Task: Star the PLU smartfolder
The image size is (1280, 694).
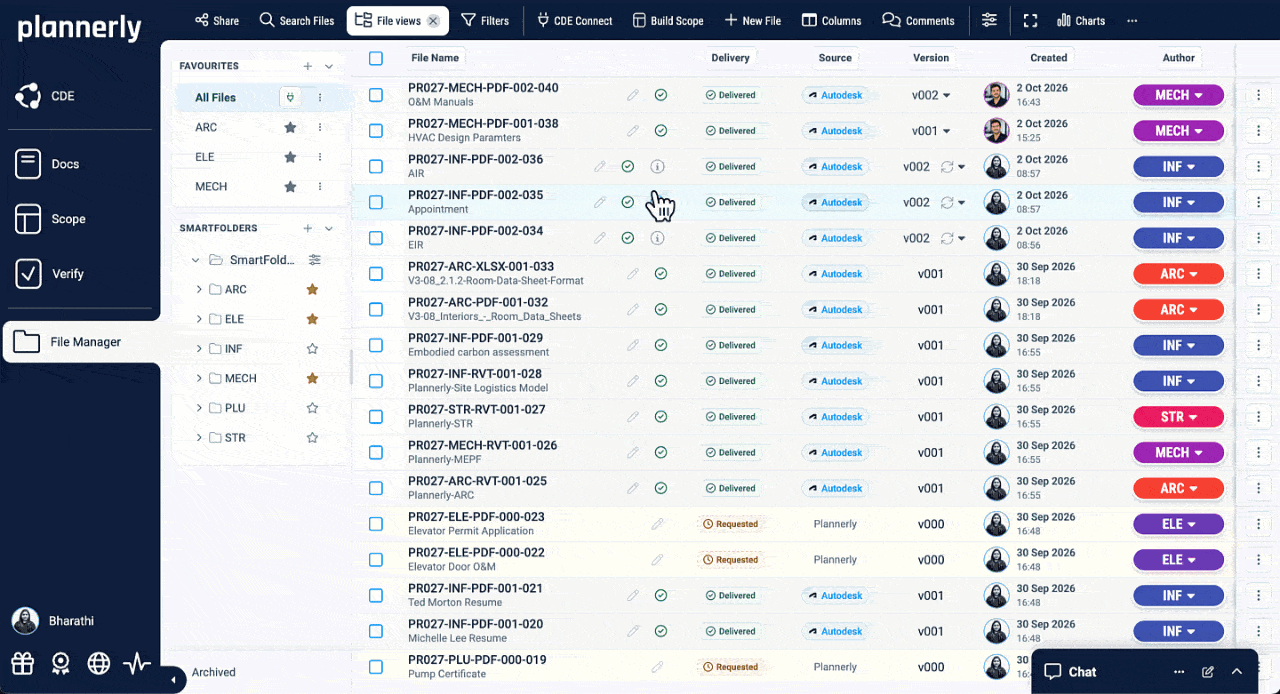Action: pos(312,408)
